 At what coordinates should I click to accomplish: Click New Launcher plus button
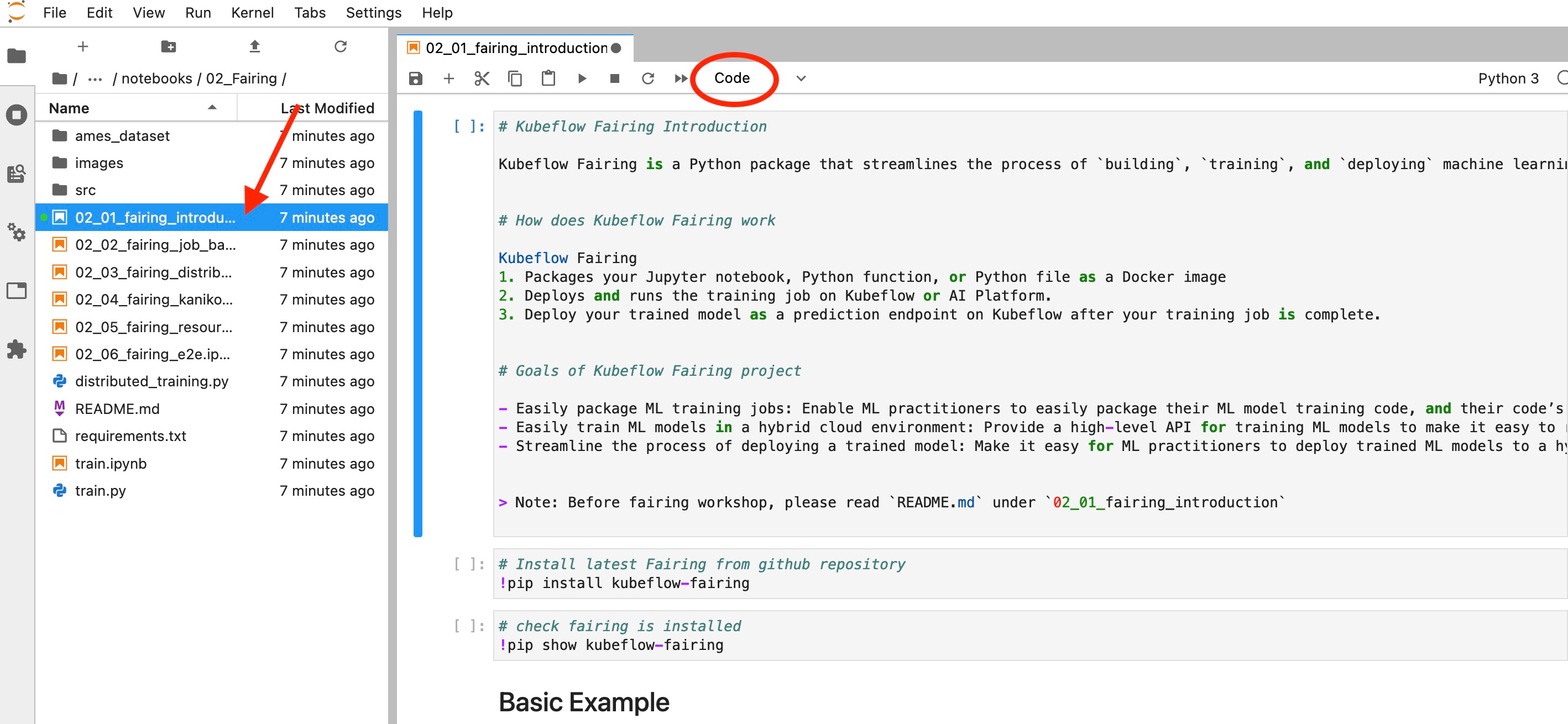(83, 46)
